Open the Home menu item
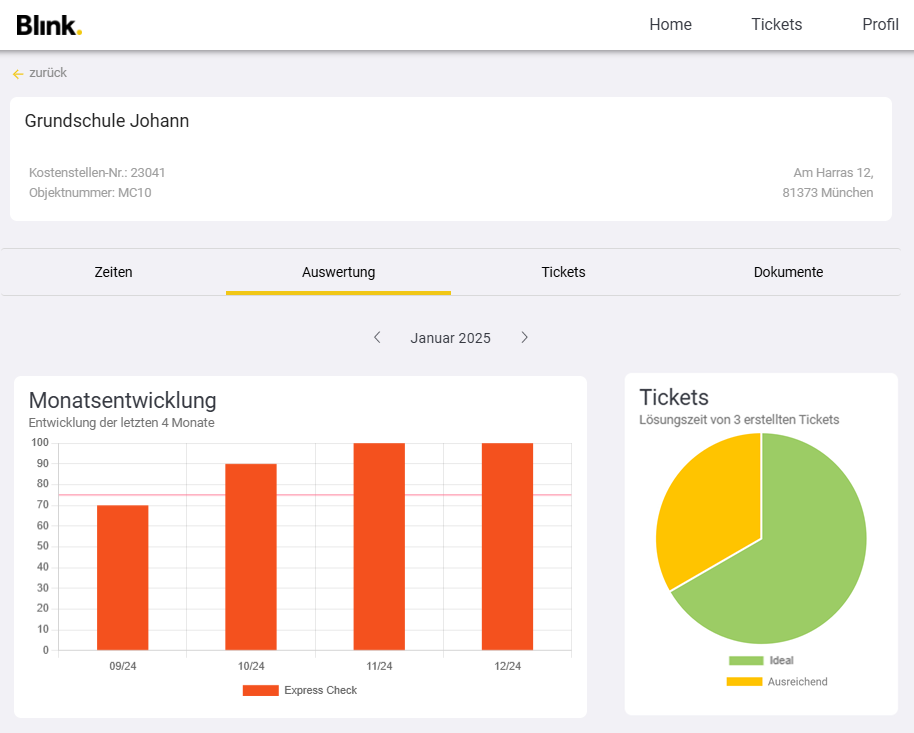The image size is (914, 733). [670, 25]
